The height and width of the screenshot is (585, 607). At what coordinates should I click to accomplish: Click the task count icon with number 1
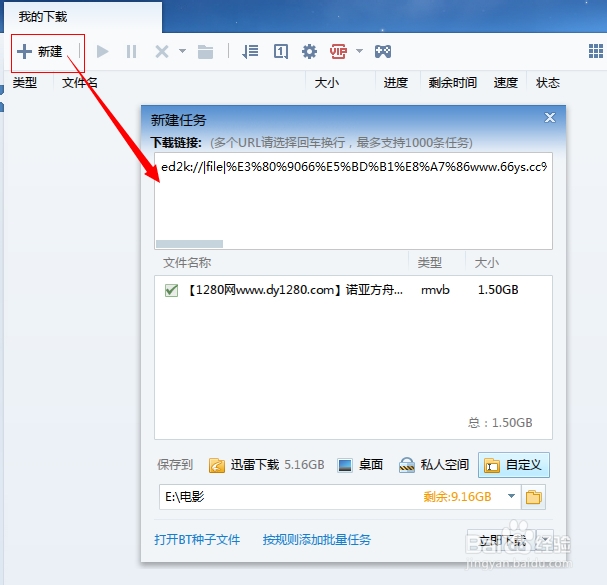coord(281,51)
